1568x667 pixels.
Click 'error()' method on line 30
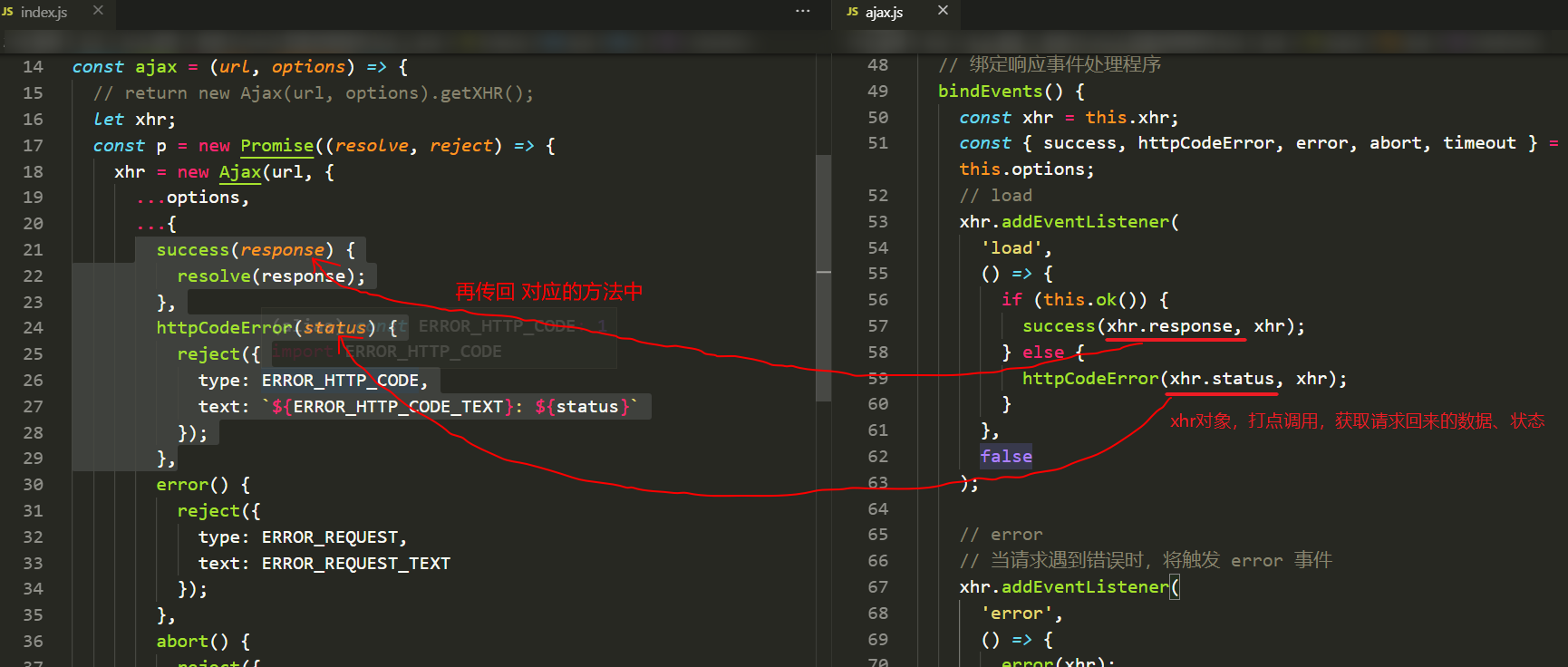[192, 485]
